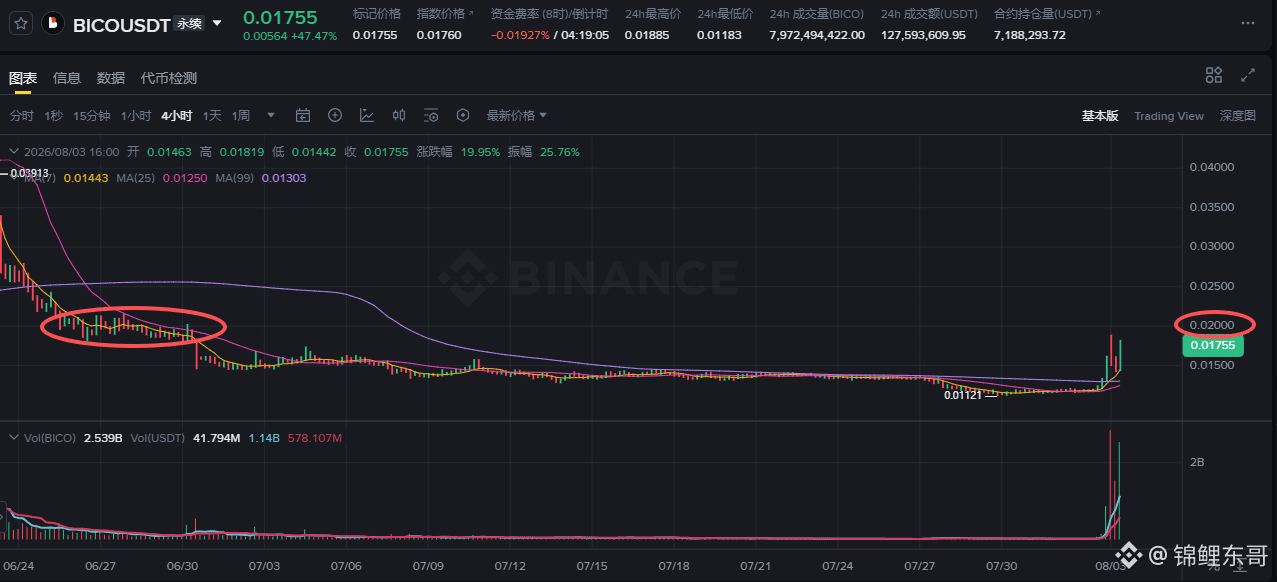Click the Vol(BICO) 2.539B legend

pos(71,438)
